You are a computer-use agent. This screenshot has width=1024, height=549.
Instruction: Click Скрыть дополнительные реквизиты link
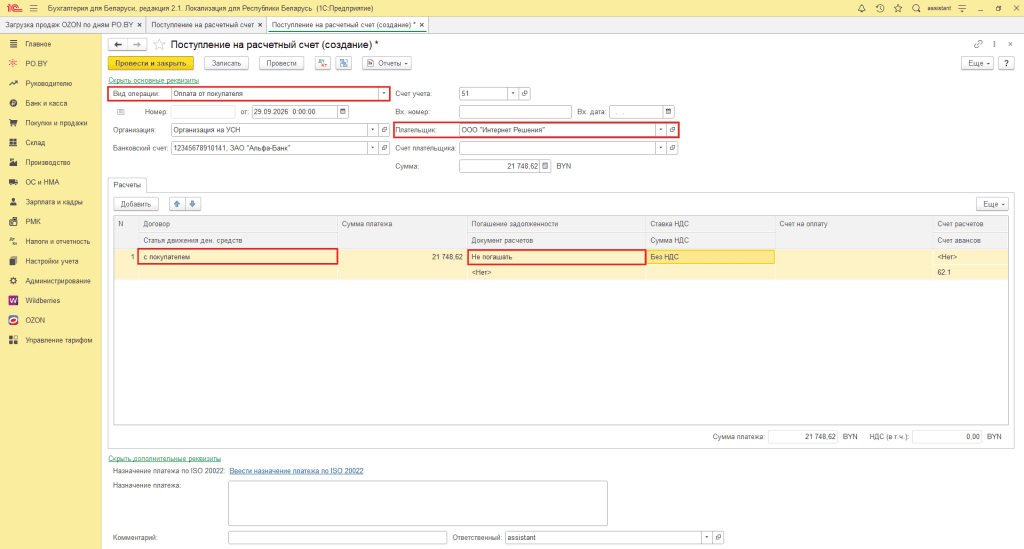[x=165, y=458]
